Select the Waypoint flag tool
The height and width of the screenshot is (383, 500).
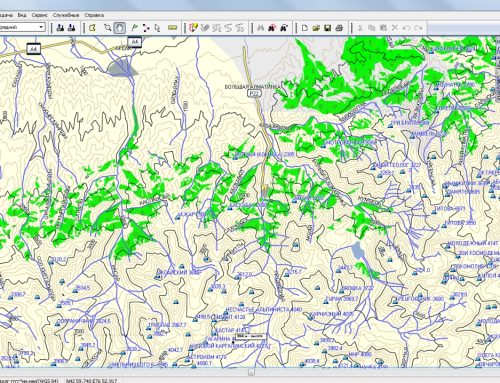pos(134,28)
